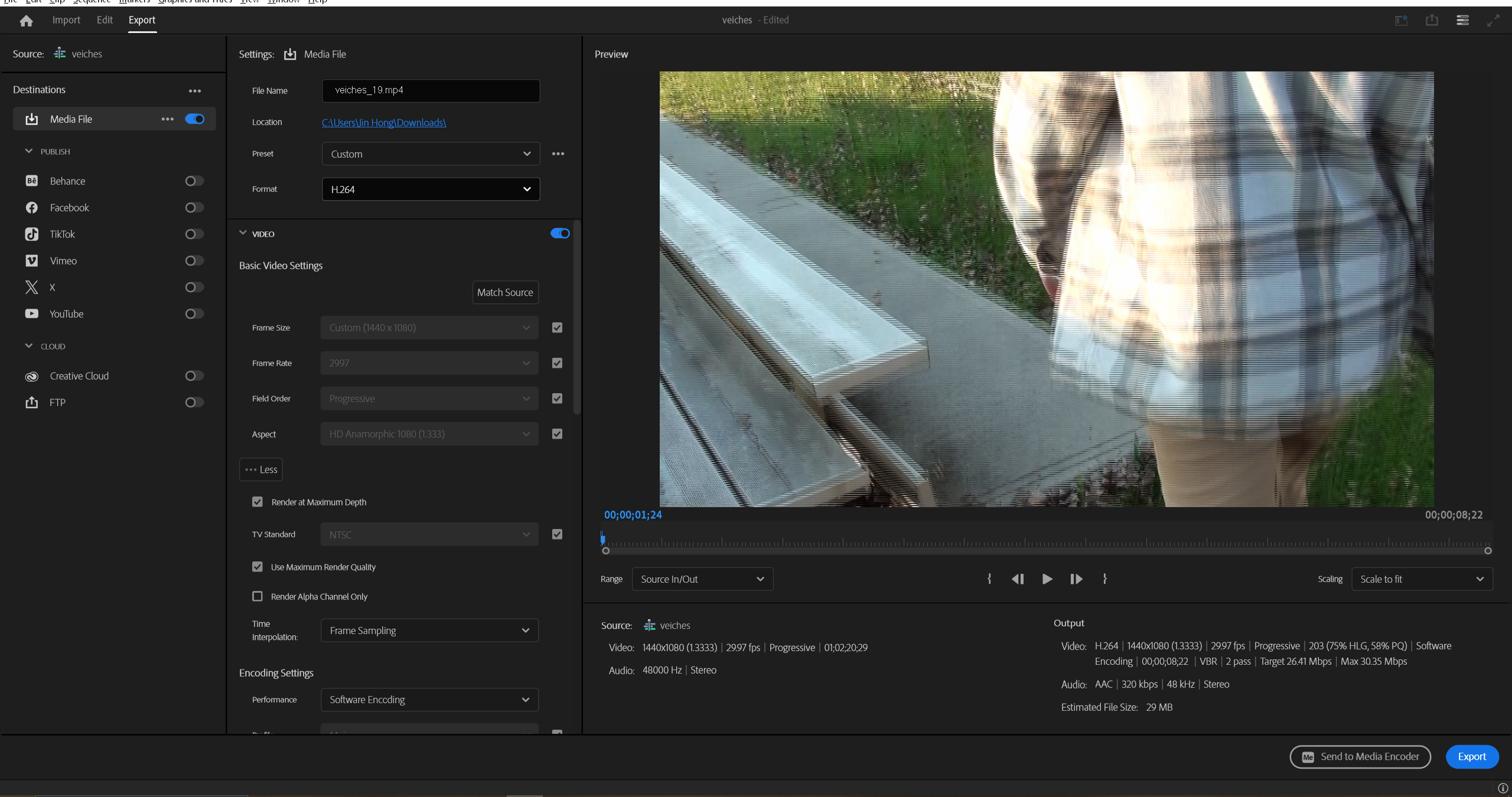The width and height of the screenshot is (1512, 797).
Task: Click the File Name input field
Action: pos(430,90)
